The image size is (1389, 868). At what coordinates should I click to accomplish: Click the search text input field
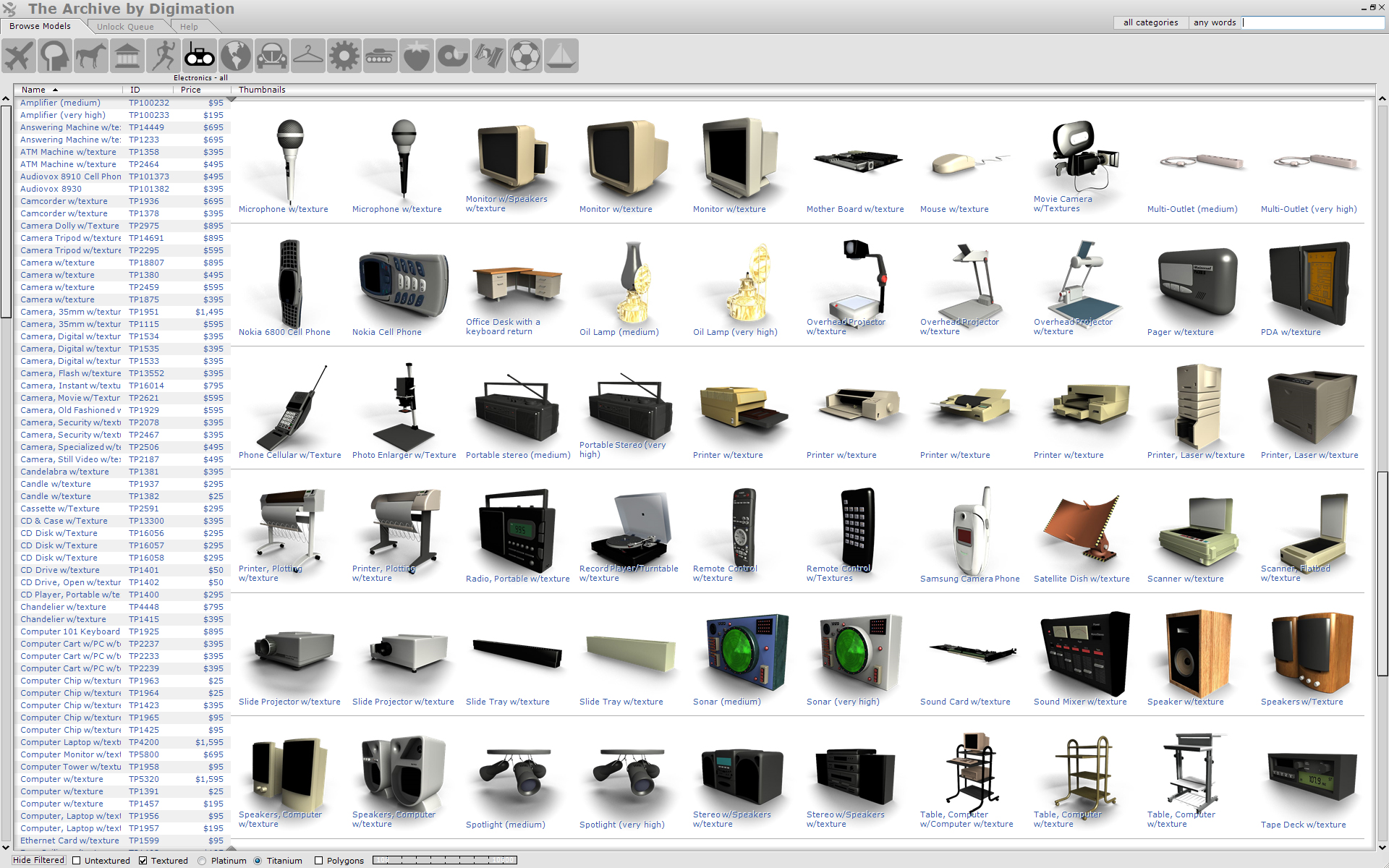1313,22
